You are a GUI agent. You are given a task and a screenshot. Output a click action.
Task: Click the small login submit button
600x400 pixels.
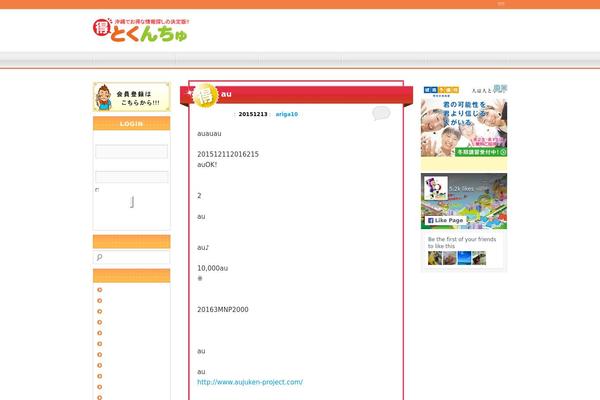(x=132, y=202)
